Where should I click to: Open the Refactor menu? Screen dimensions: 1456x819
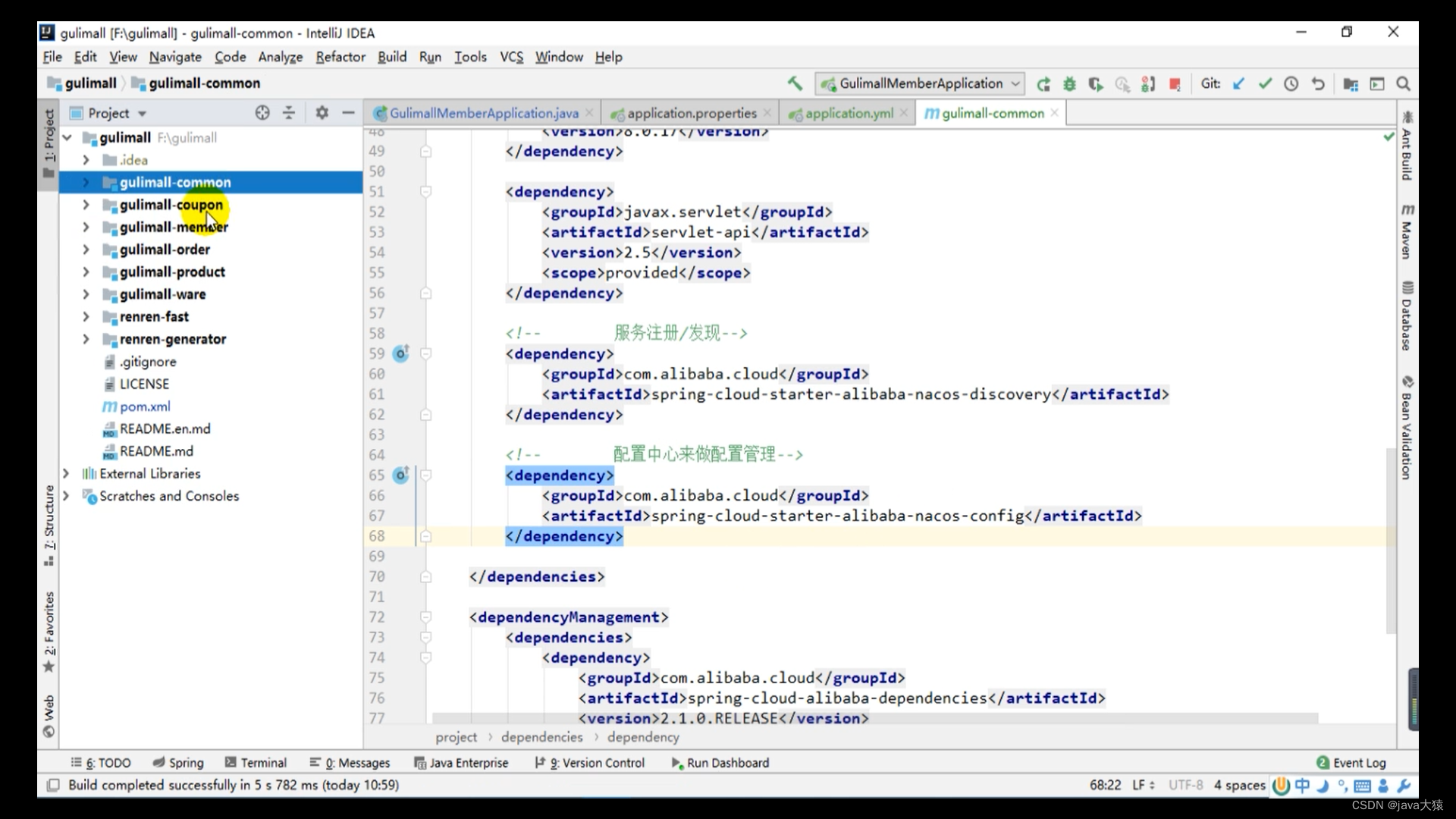coord(340,57)
